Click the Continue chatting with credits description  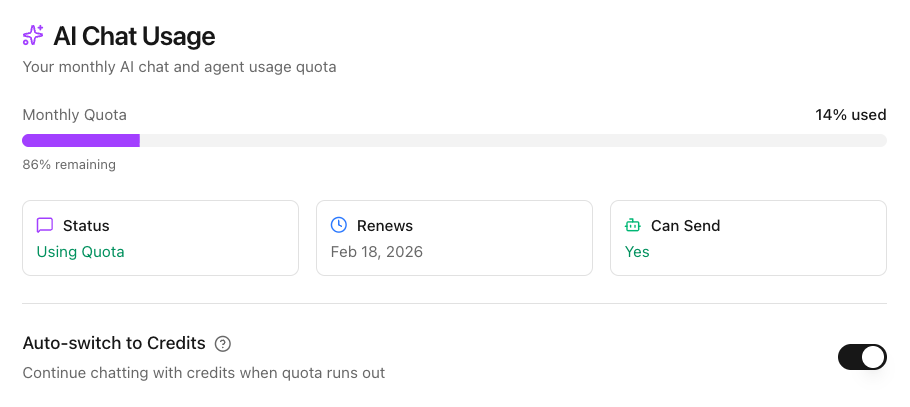pyautogui.click(x=204, y=373)
